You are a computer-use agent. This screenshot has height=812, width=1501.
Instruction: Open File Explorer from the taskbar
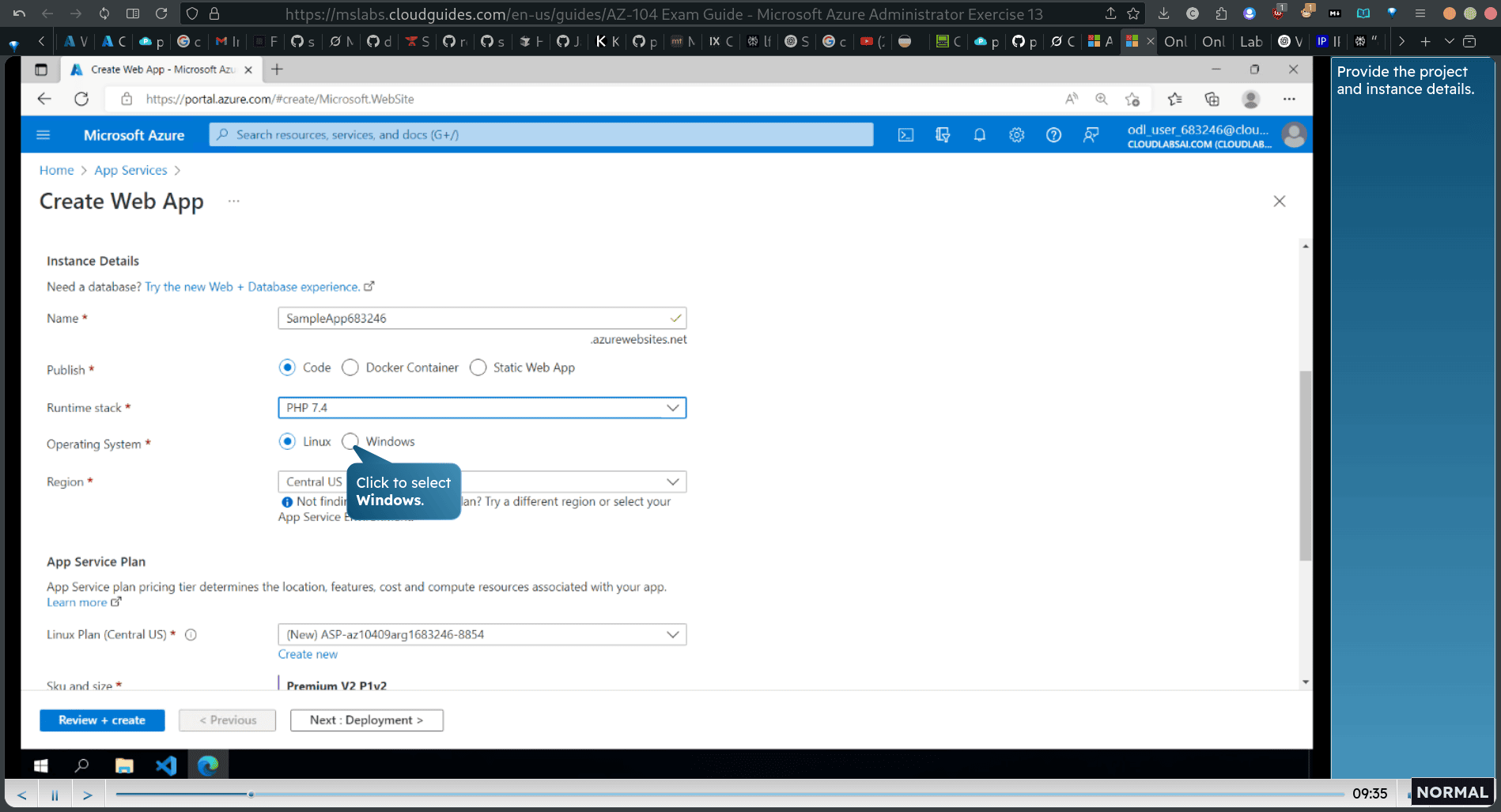(124, 765)
